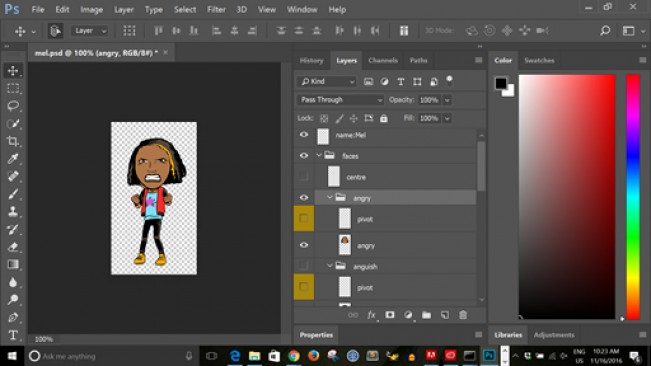Select the Rectangular Marquee tool
Screen dimensions: 651x366
click(x=13, y=88)
